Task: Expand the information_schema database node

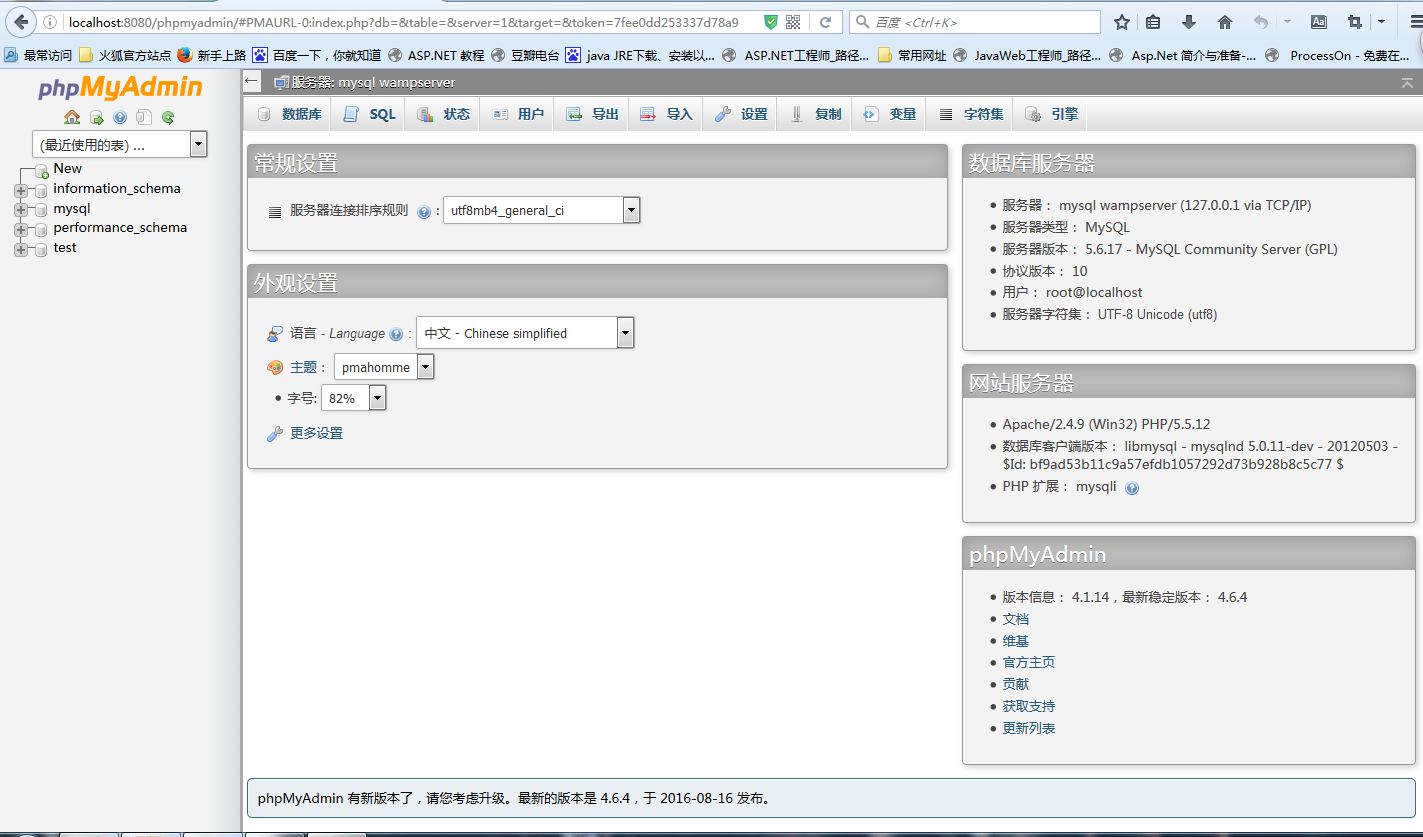Action: pos(21,190)
